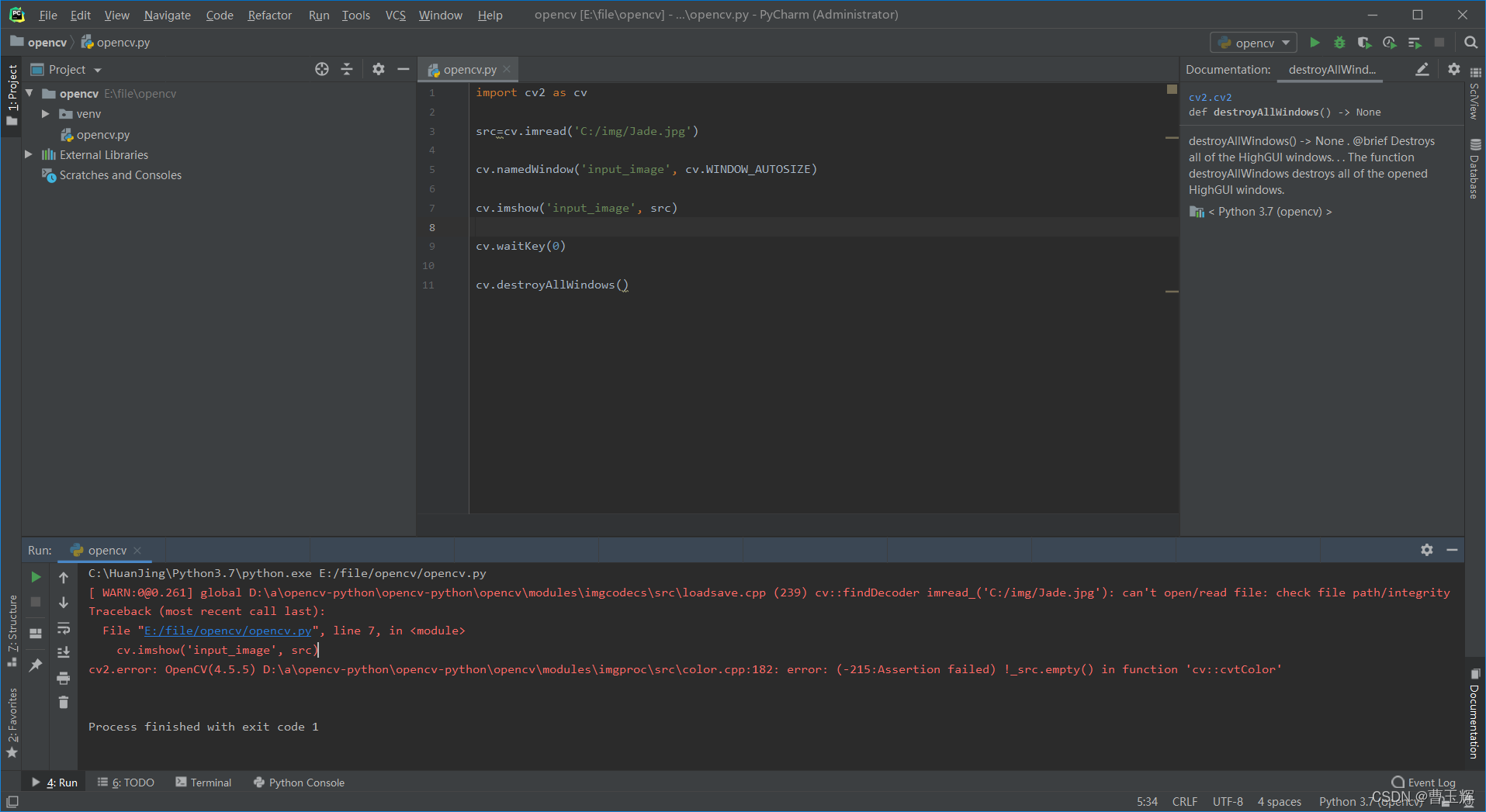The width and height of the screenshot is (1486, 812).
Task: Click editor line 8 empty line
Action: tap(823, 227)
